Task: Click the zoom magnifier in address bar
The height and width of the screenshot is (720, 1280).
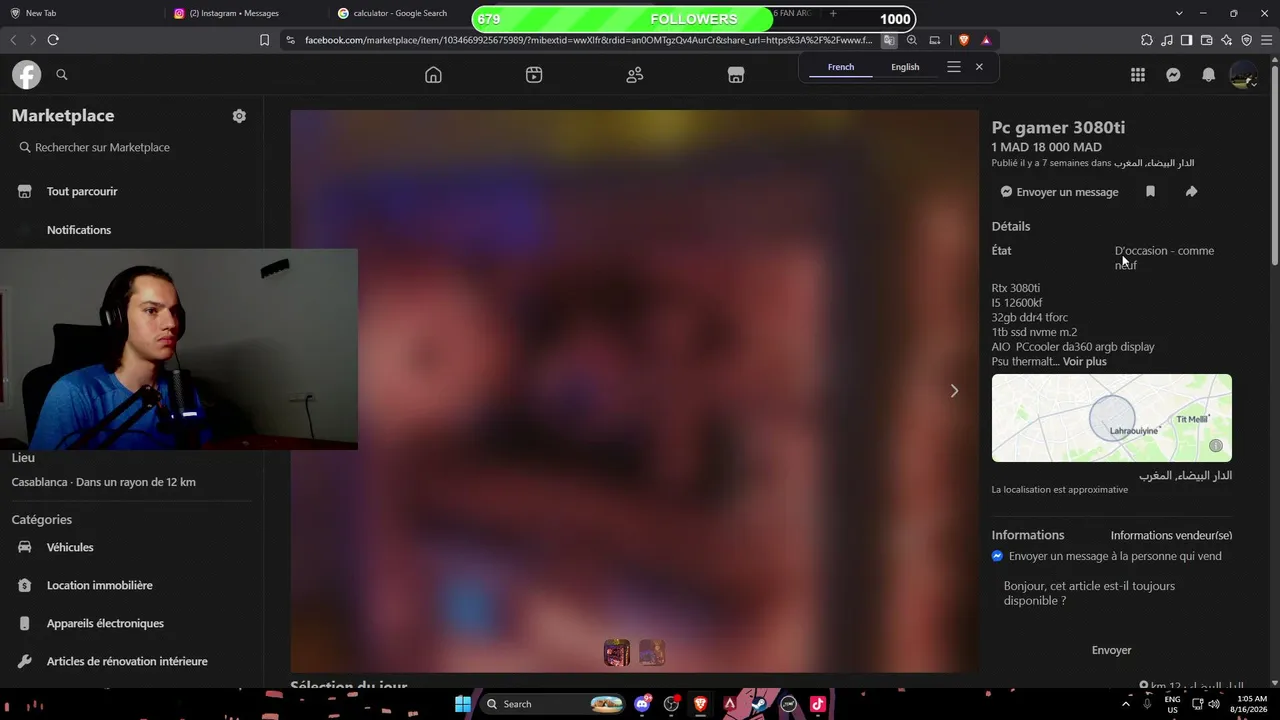Action: click(x=912, y=40)
